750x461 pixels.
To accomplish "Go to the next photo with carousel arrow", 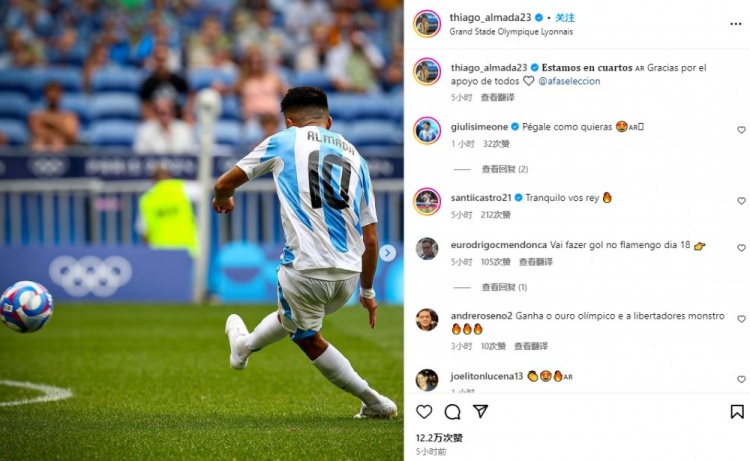I will click(x=387, y=253).
